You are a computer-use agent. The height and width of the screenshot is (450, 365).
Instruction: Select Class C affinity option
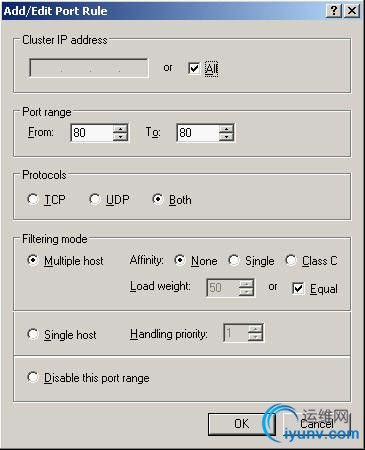tap(291, 260)
